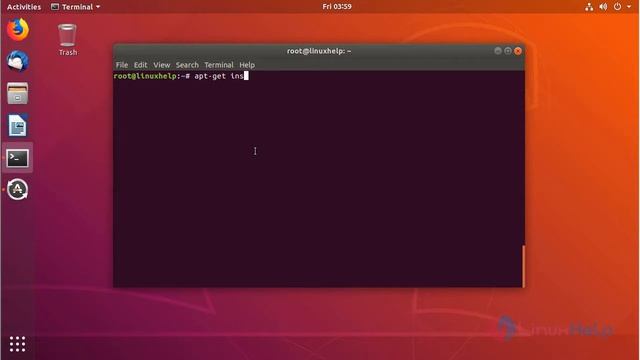Open the Help menu in terminal
Viewport: 640px width, 360px height.
click(x=247, y=65)
